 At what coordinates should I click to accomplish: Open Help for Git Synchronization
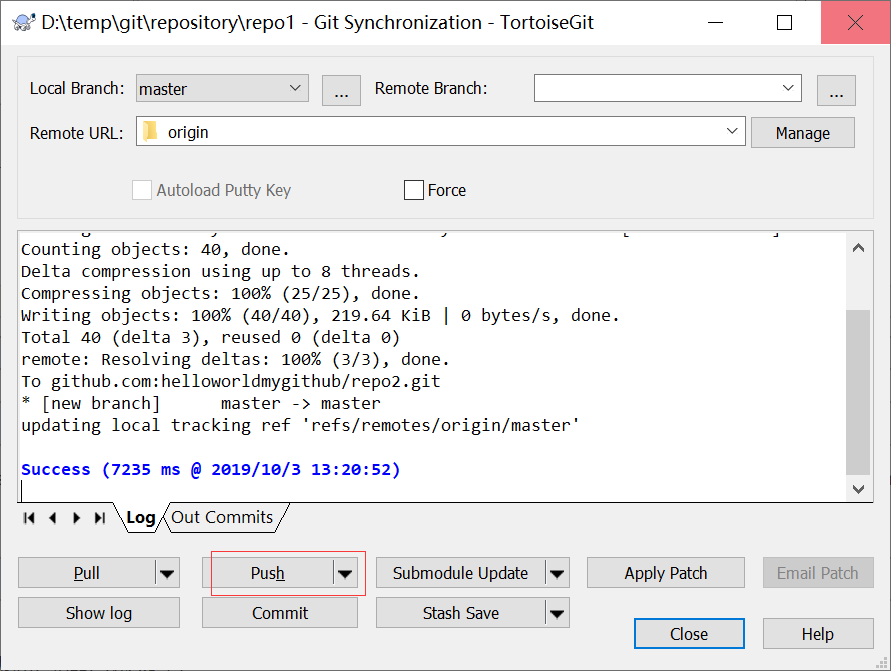pos(818,633)
